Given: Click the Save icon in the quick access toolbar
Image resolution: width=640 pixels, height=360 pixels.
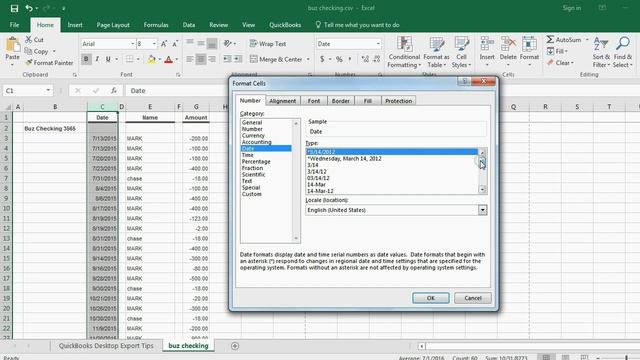Looking at the screenshot, I should coord(14,8).
